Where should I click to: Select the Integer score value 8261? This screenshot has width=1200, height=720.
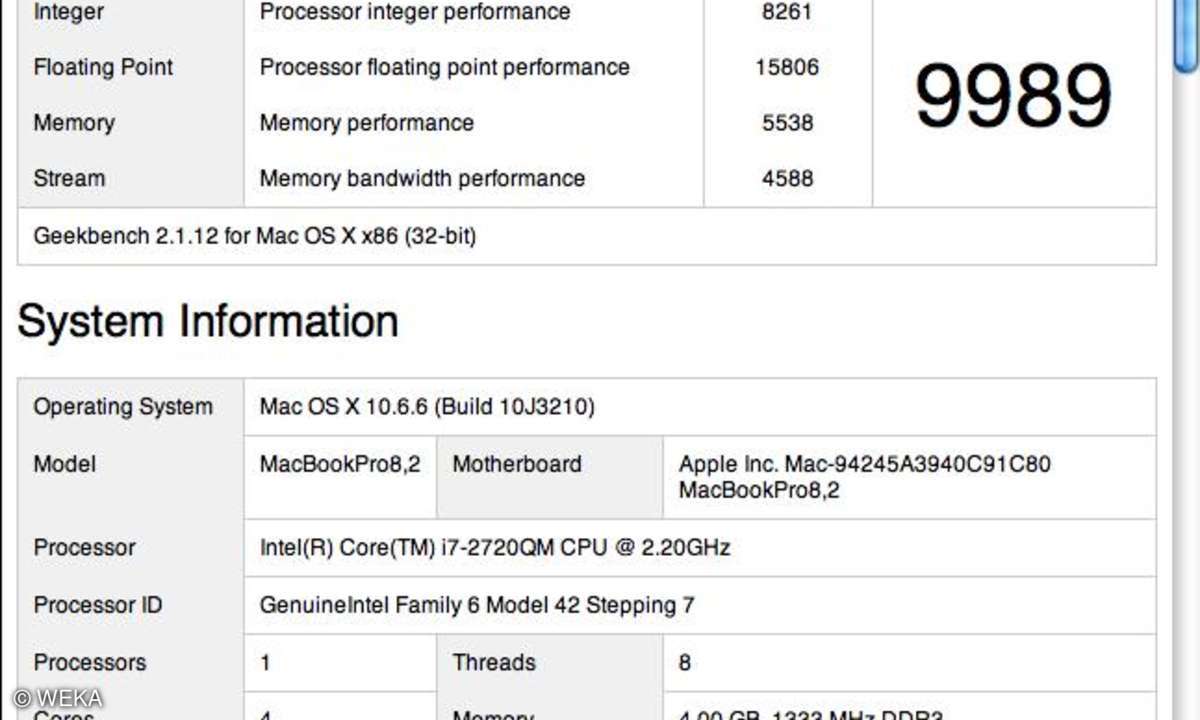[786, 12]
